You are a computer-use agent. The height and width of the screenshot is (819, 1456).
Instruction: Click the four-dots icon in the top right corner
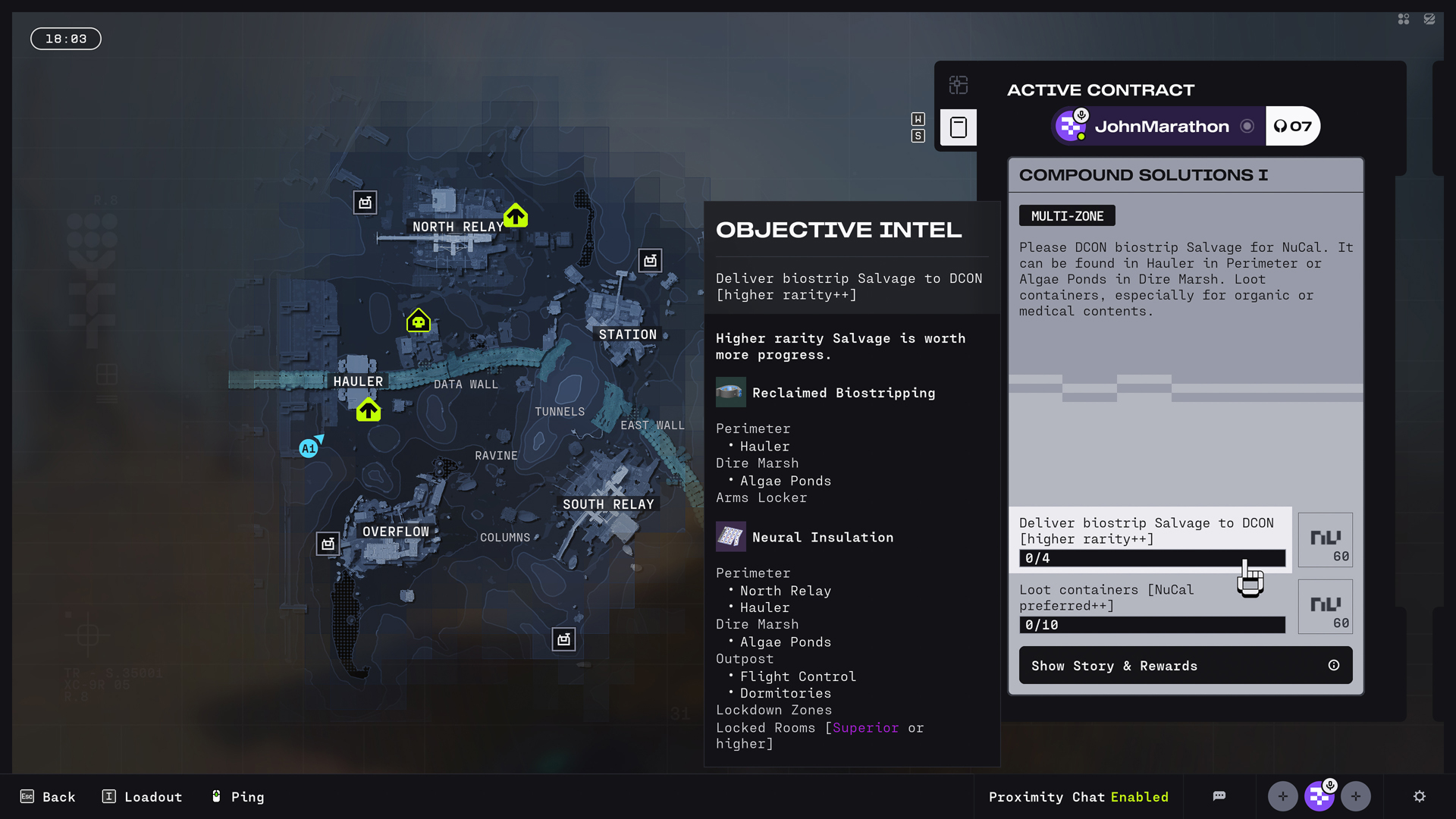[1403, 19]
